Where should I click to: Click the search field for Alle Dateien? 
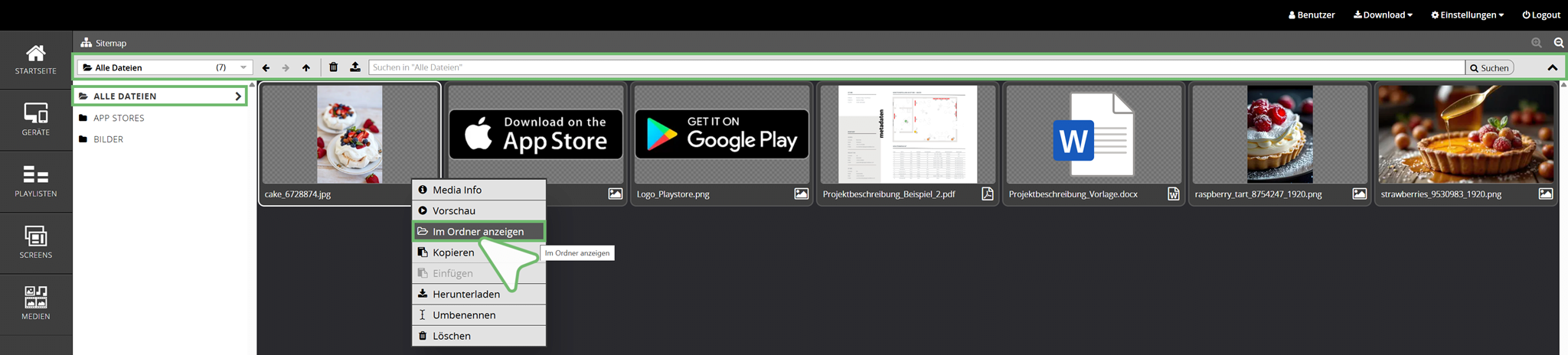[x=916, y=67]
